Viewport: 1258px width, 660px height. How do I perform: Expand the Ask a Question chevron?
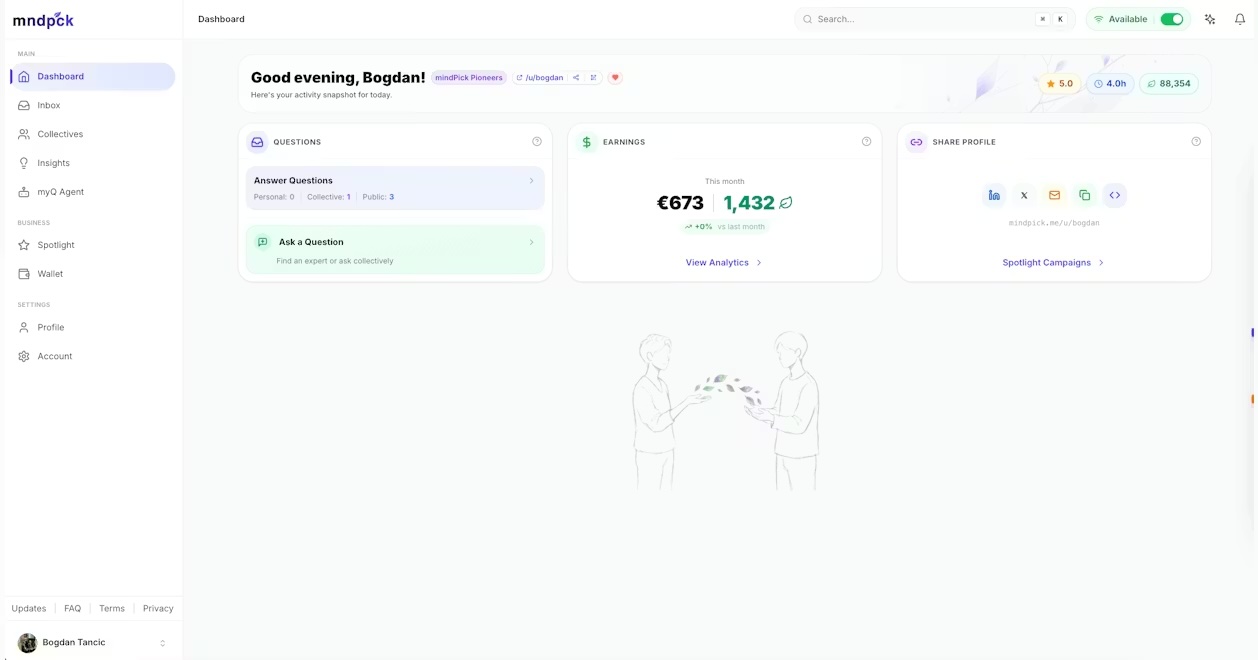pos(531,242)
